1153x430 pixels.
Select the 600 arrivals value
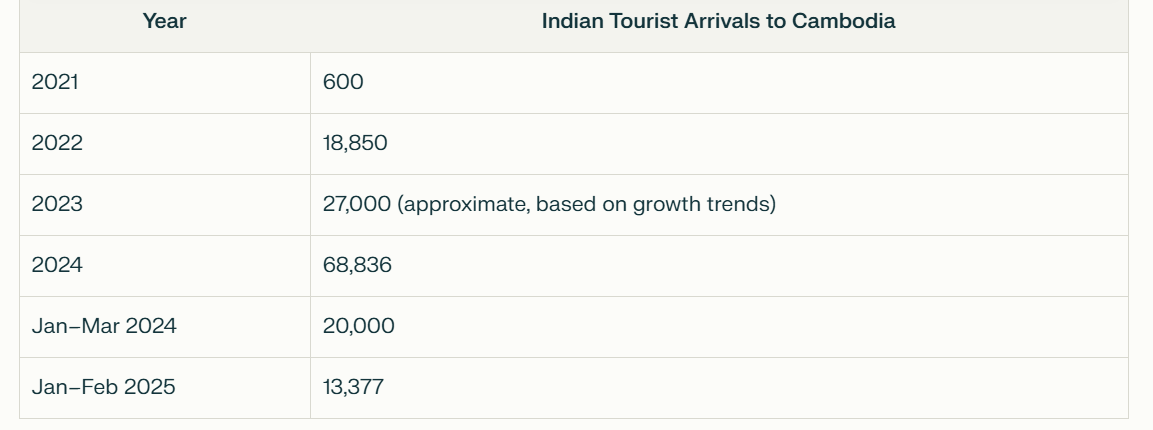click(x=343, y=82)
